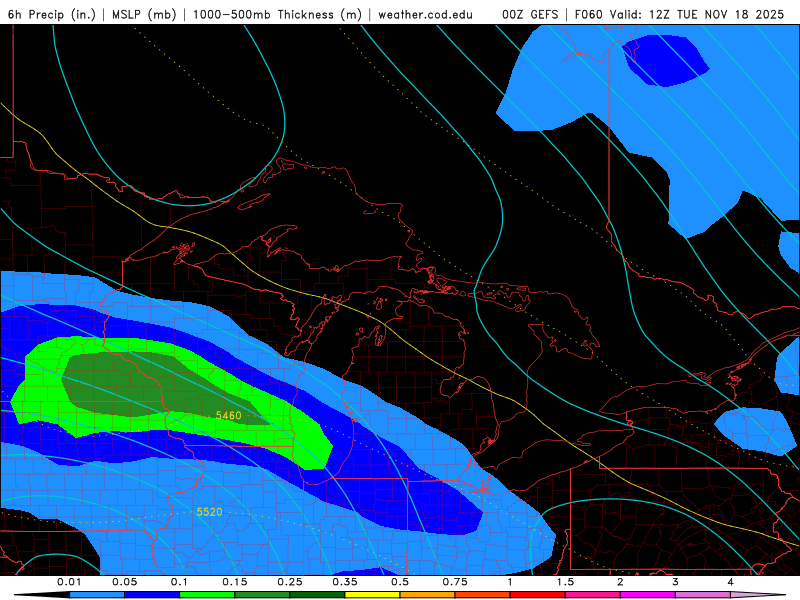Pick the magenta 2–3 legend swatch
The image size is (800, 600).
point(648,595)
